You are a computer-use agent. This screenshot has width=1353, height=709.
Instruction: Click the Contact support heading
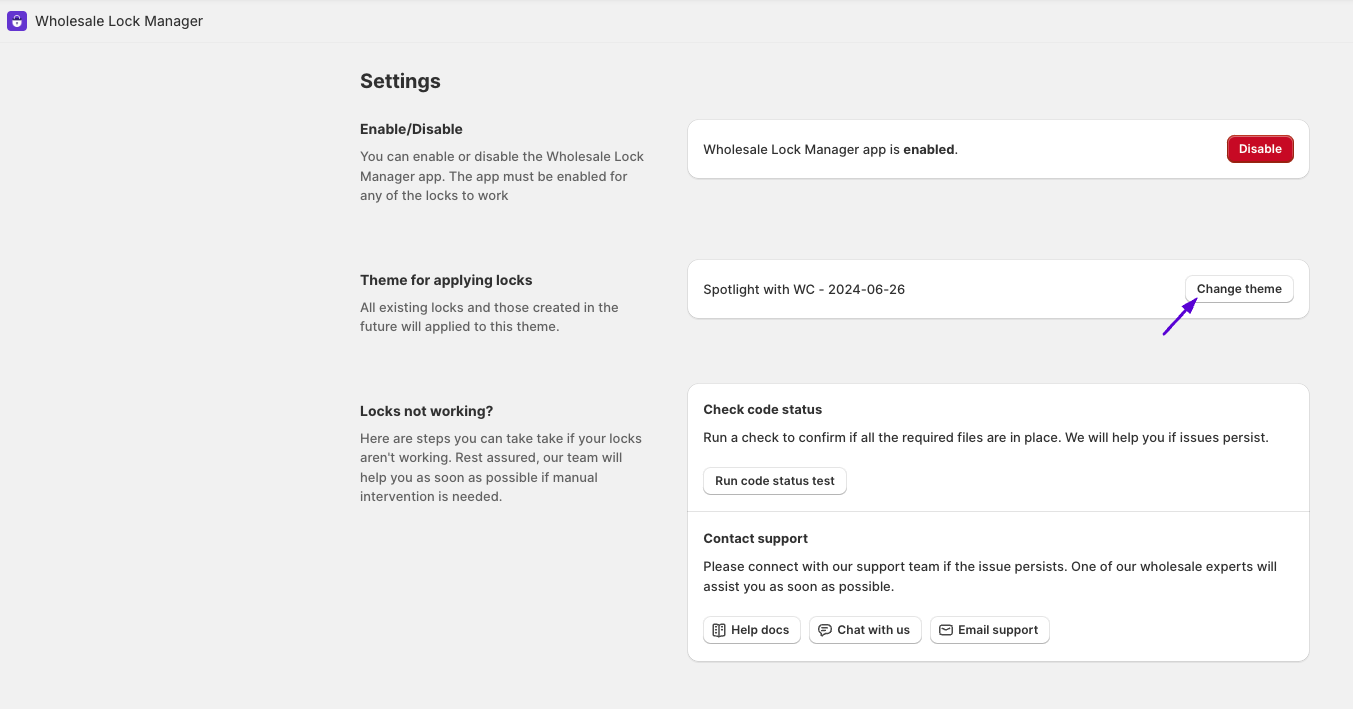point(756,538)
